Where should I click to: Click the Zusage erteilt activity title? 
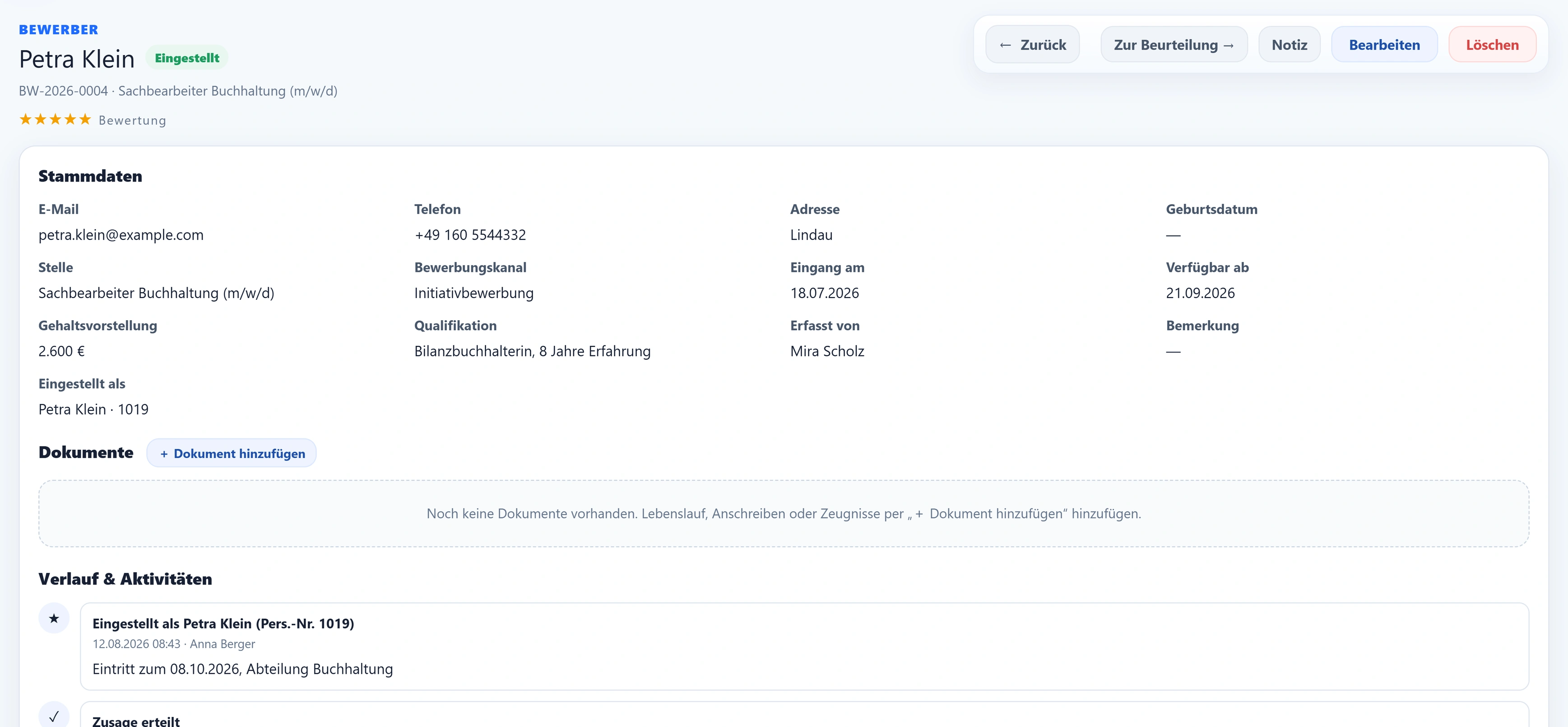click(x=136, y=721)
